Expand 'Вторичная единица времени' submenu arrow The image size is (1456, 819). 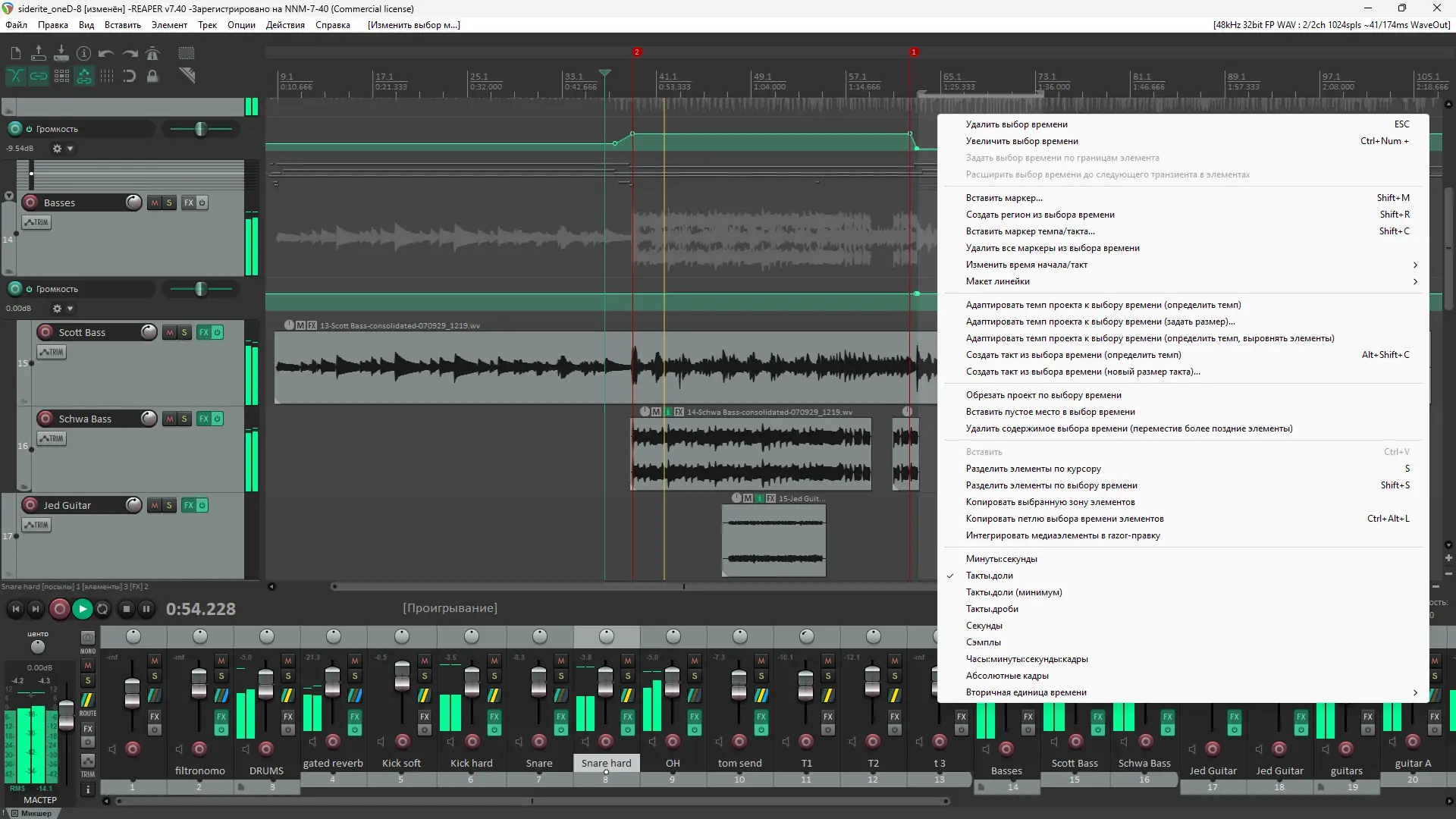coord(1415,692)
